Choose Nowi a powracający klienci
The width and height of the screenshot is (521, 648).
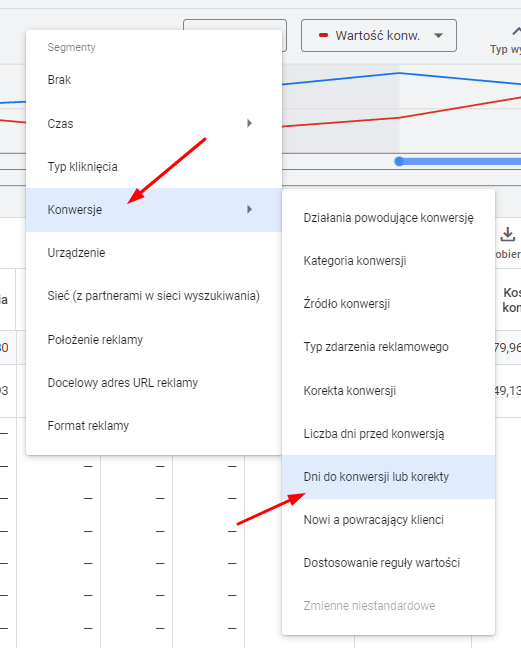point(388,520)
